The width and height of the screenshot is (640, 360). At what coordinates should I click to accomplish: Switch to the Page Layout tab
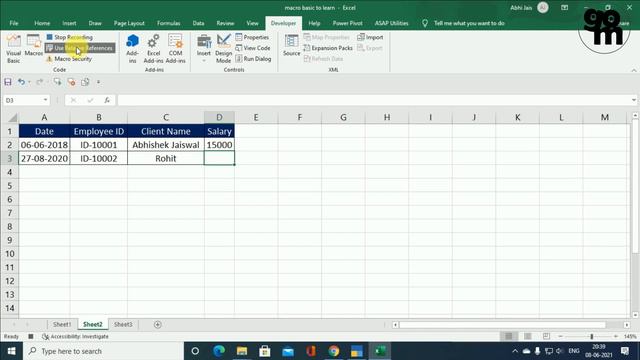click(x=129, y=23)
